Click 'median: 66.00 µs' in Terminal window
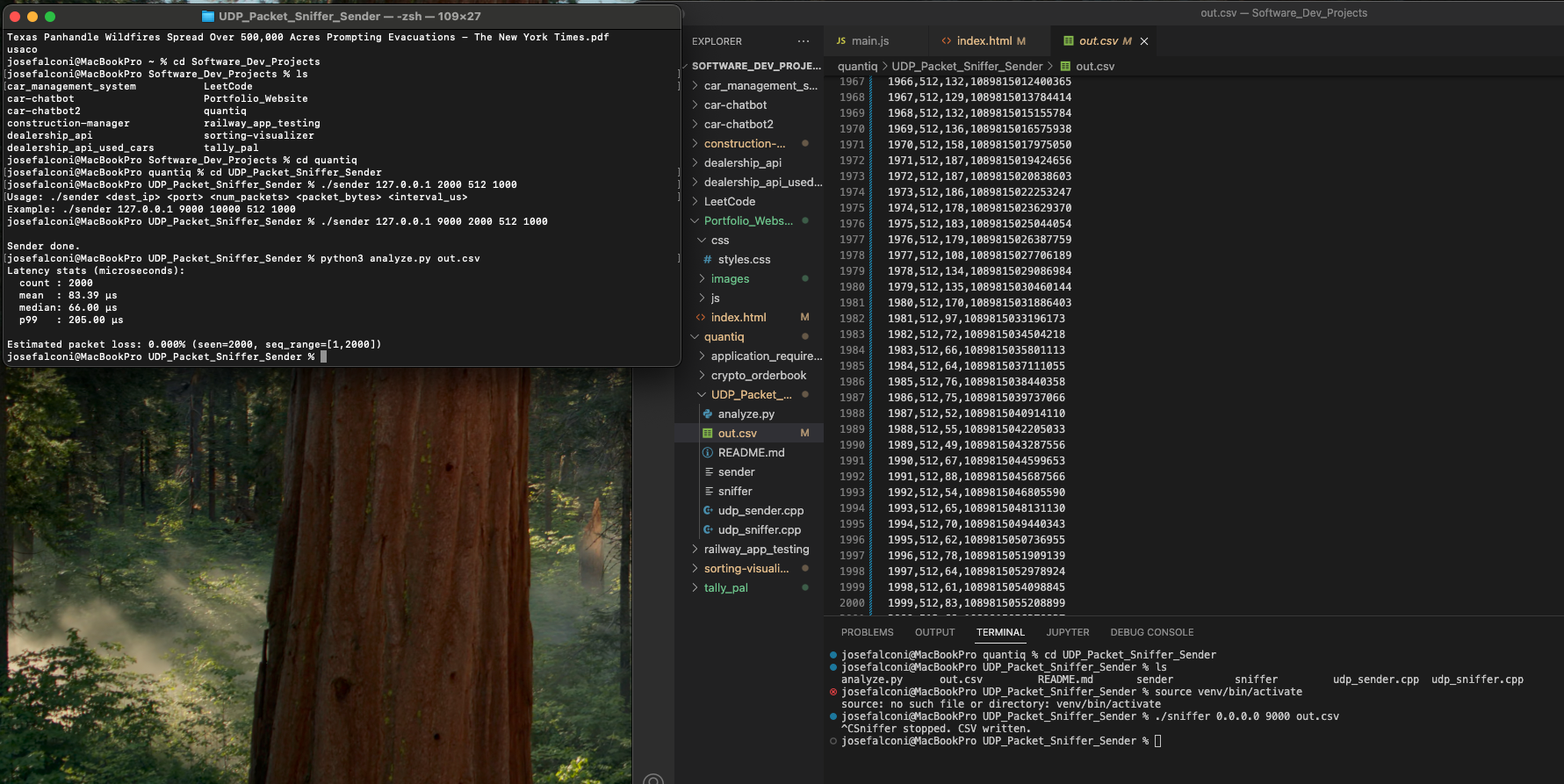The width and height of the screenshot is (1564, 784). click(x=68, y=307)
